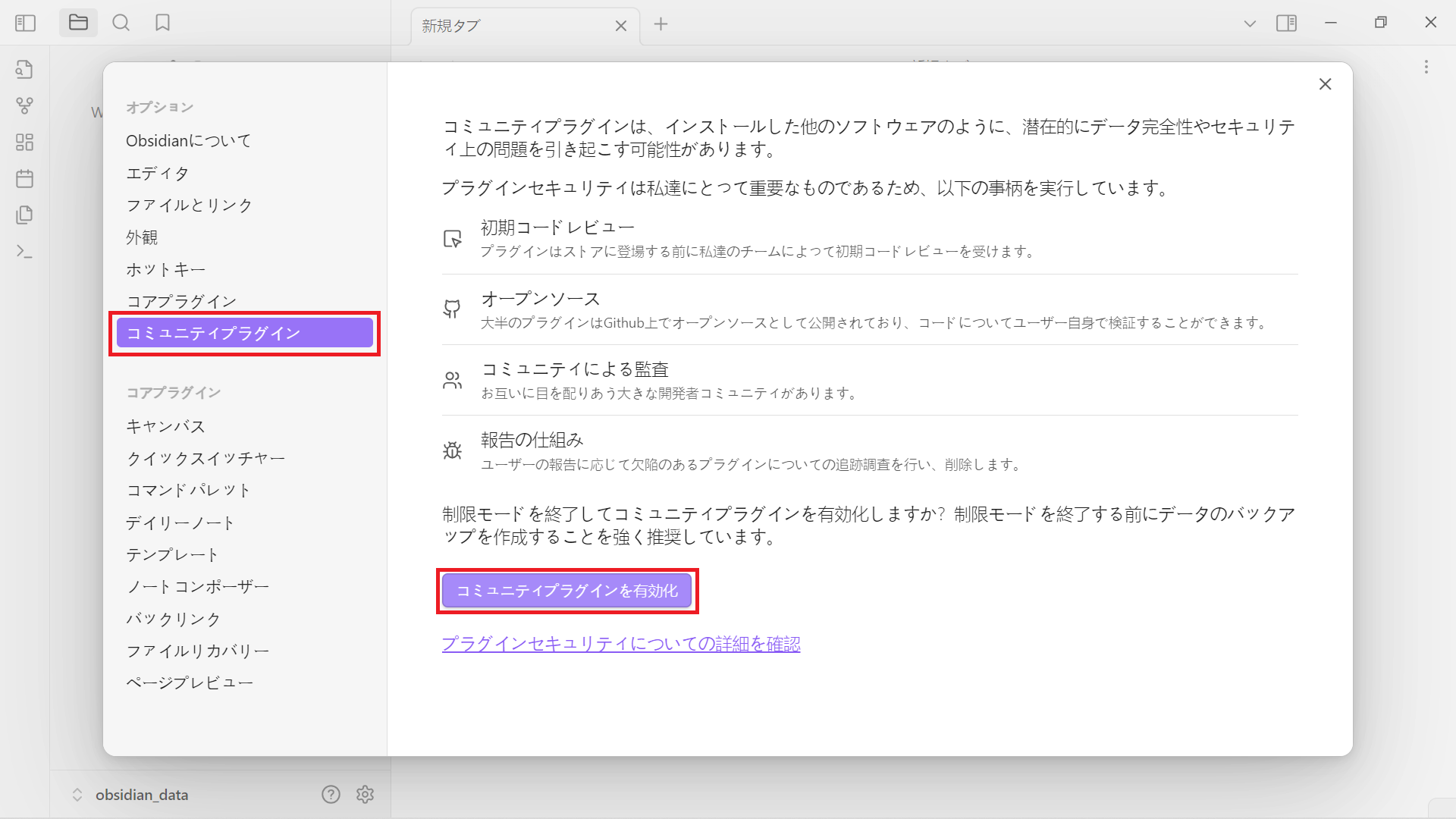Toggle the left sidebar collapse icon
This screenshot has height=819, width=1456.
(x=25, y=24)
